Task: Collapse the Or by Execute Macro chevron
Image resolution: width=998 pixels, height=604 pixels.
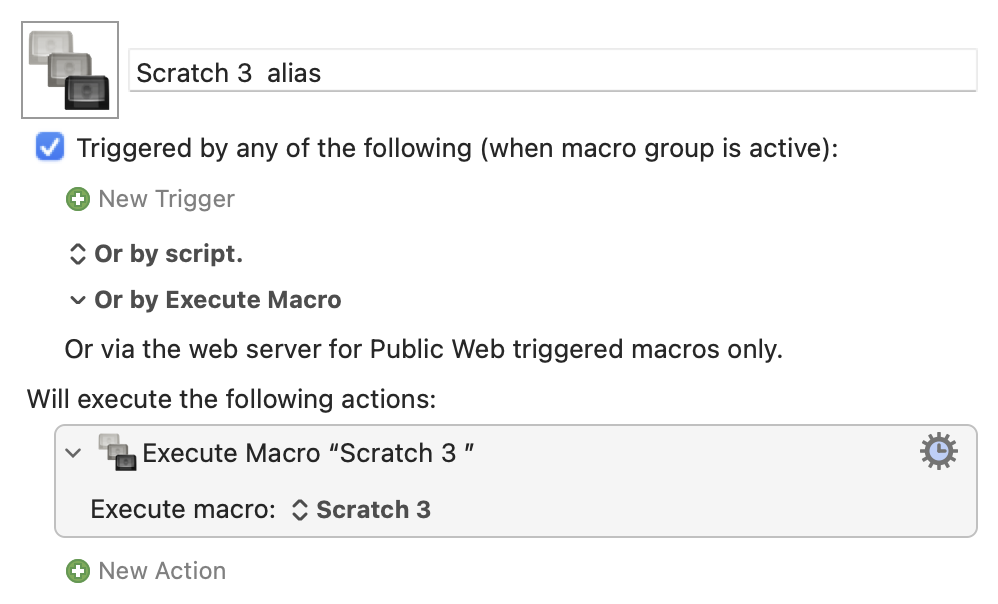Action: (x=77, y=300)
